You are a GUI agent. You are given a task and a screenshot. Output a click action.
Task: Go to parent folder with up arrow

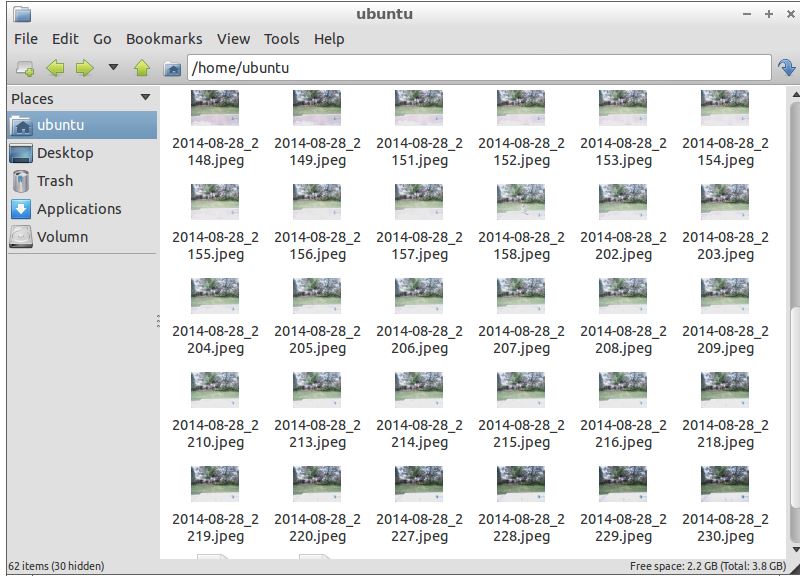[142, 68]
